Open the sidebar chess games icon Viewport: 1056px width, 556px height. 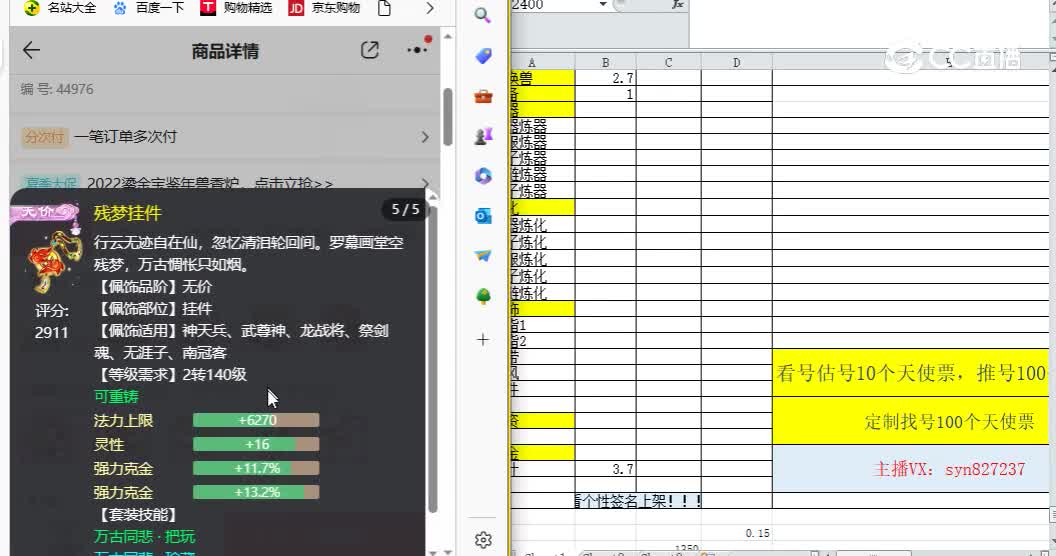483,136
